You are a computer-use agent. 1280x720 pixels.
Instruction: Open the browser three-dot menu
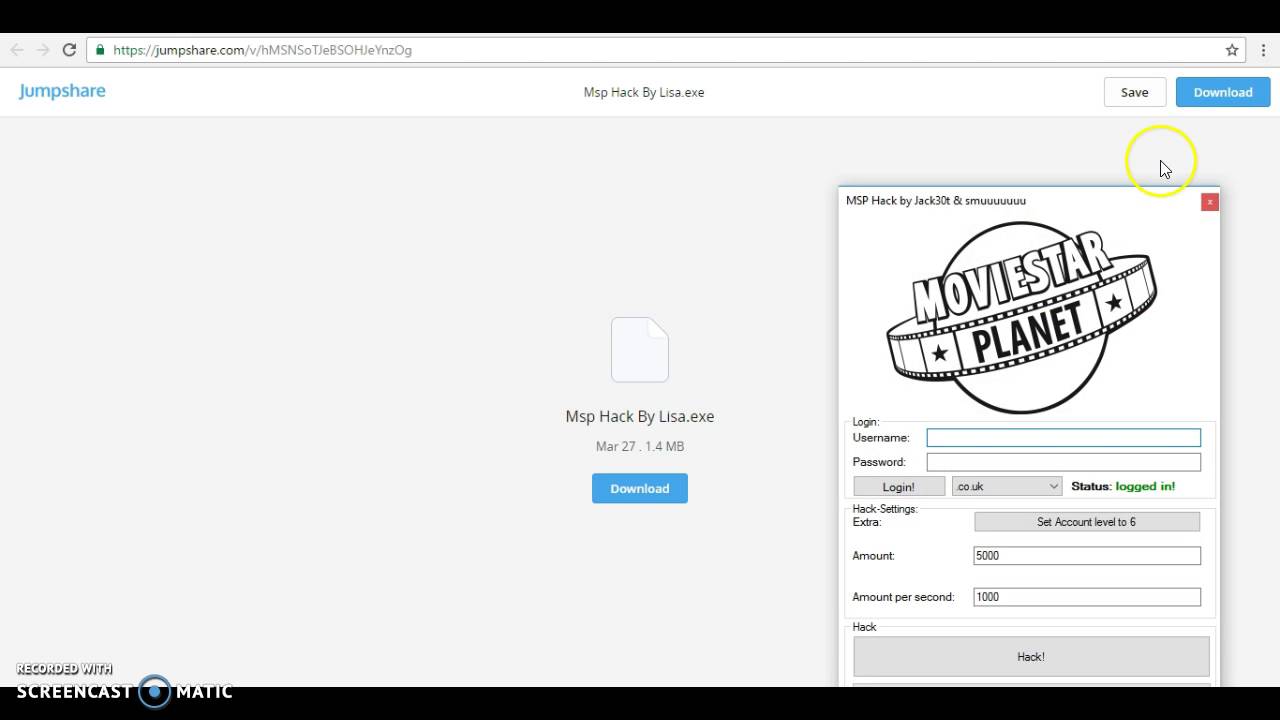1263,50
